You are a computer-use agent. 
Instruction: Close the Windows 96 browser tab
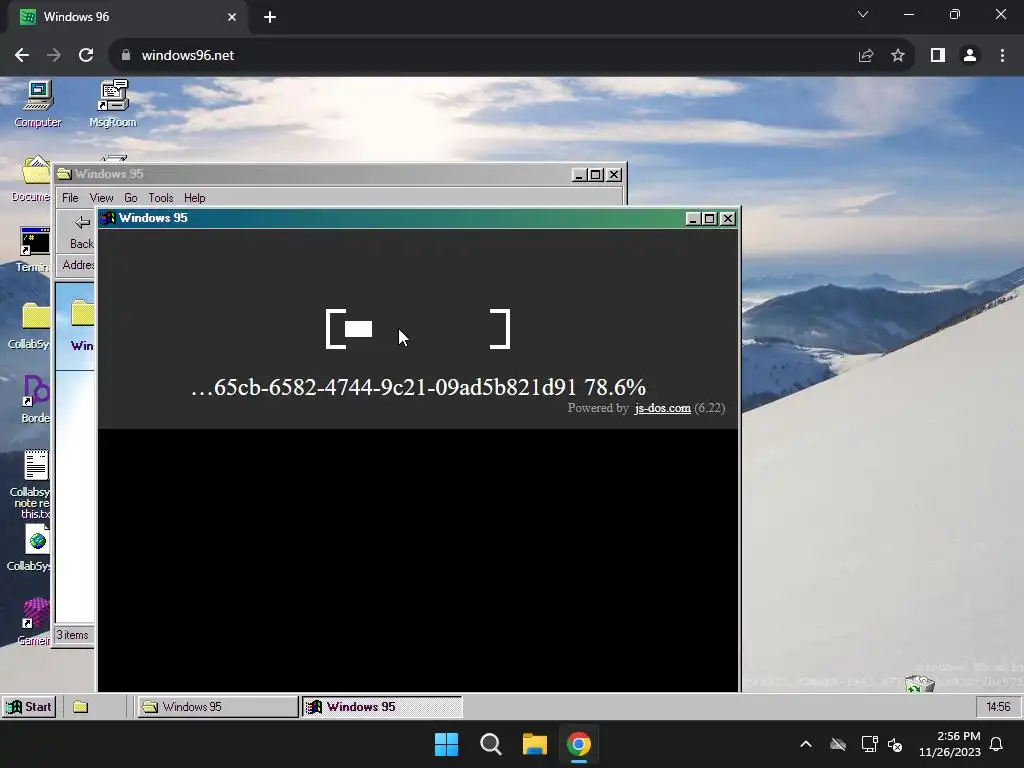232,17
